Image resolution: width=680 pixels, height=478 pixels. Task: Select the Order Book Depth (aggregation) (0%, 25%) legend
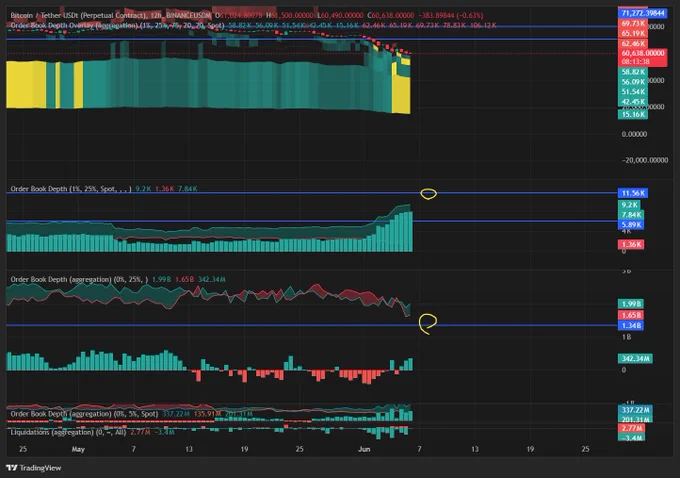pyautogui.click(x=79, y=279)
